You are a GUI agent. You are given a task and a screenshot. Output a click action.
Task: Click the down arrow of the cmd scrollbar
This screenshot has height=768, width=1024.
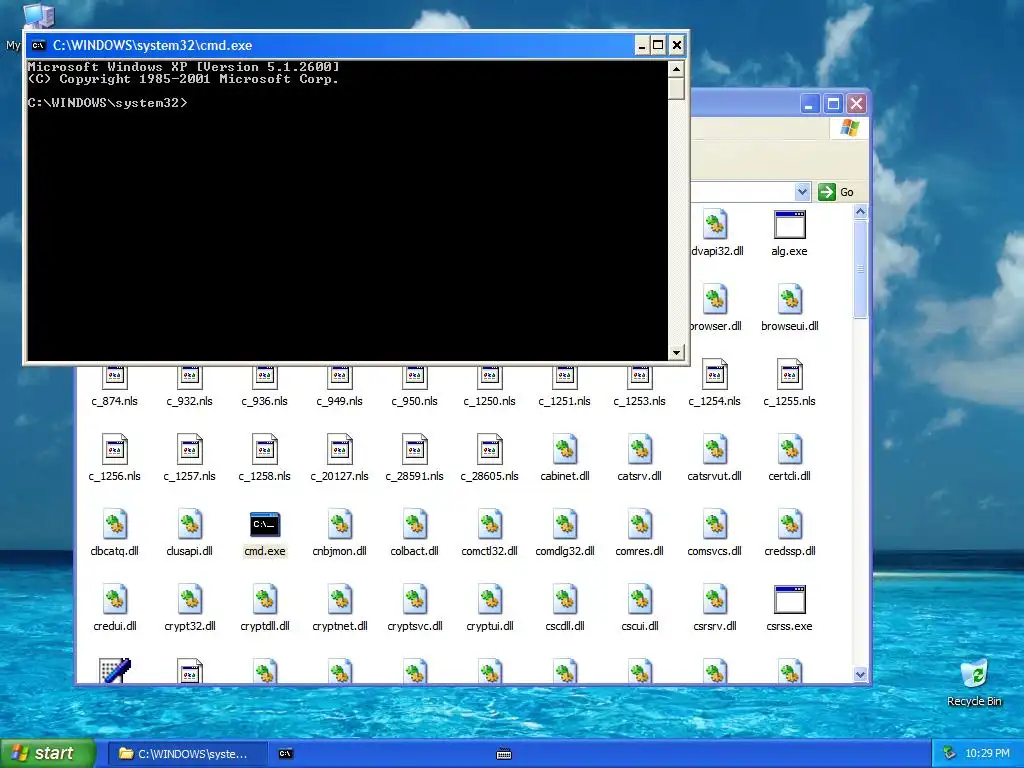(676, 353)
